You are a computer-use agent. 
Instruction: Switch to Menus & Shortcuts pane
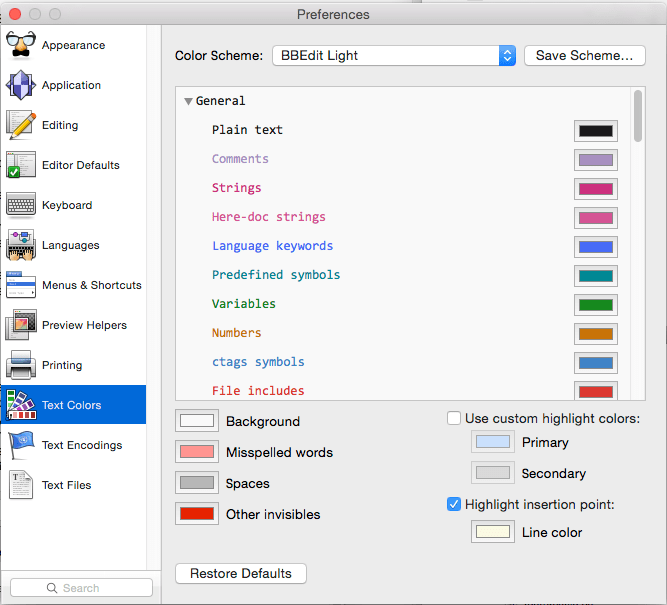tap(91, 286)
